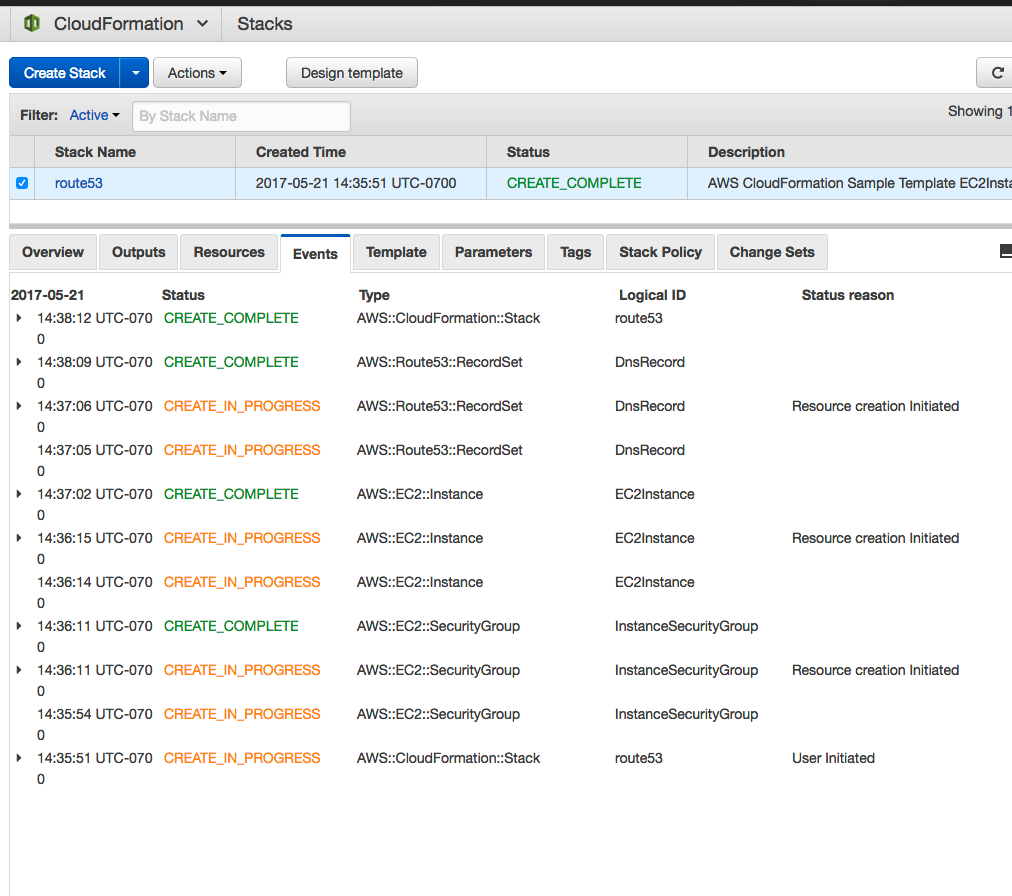Click AWS::Route53::RecordSet type in 14:38:09 event
Viewport: 1012px width, 896px height.
[440, 362]
